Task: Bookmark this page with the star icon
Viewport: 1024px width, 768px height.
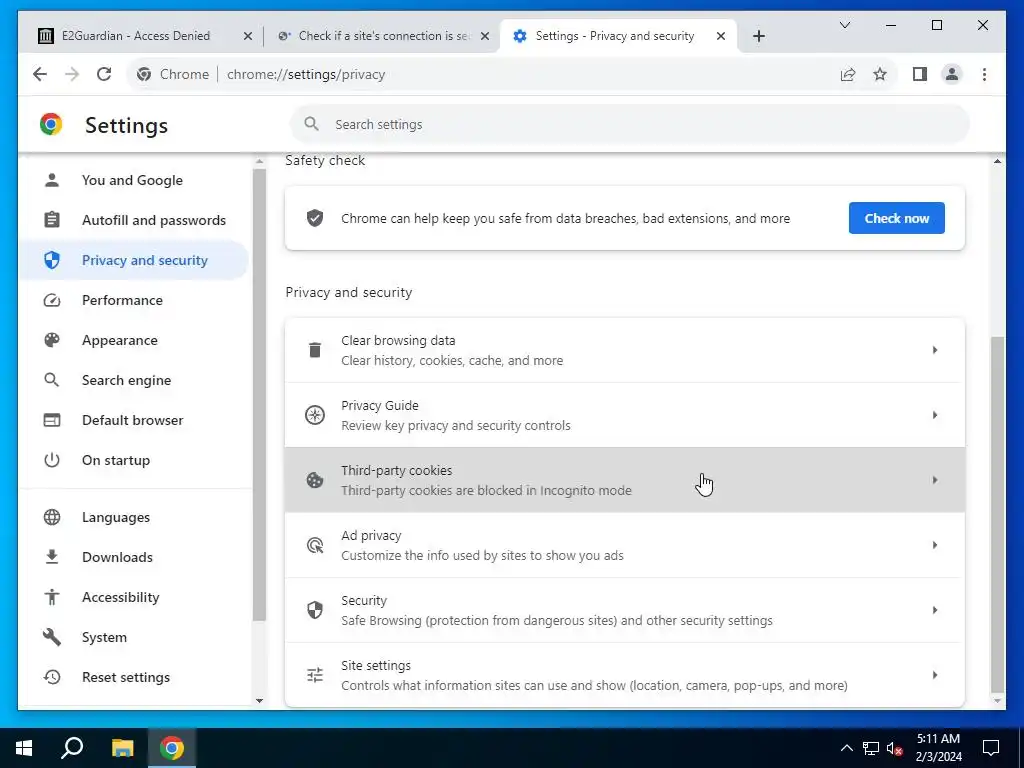Action: click(880, 74)
